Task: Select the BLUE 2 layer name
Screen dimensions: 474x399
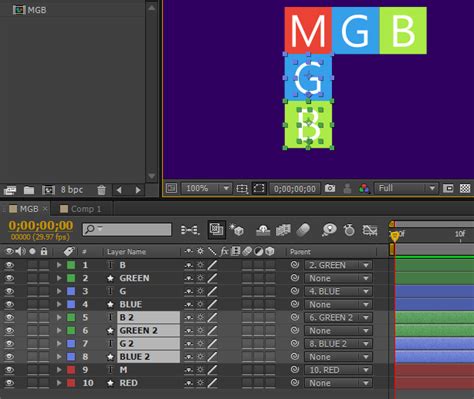Action: coord(148,357)
